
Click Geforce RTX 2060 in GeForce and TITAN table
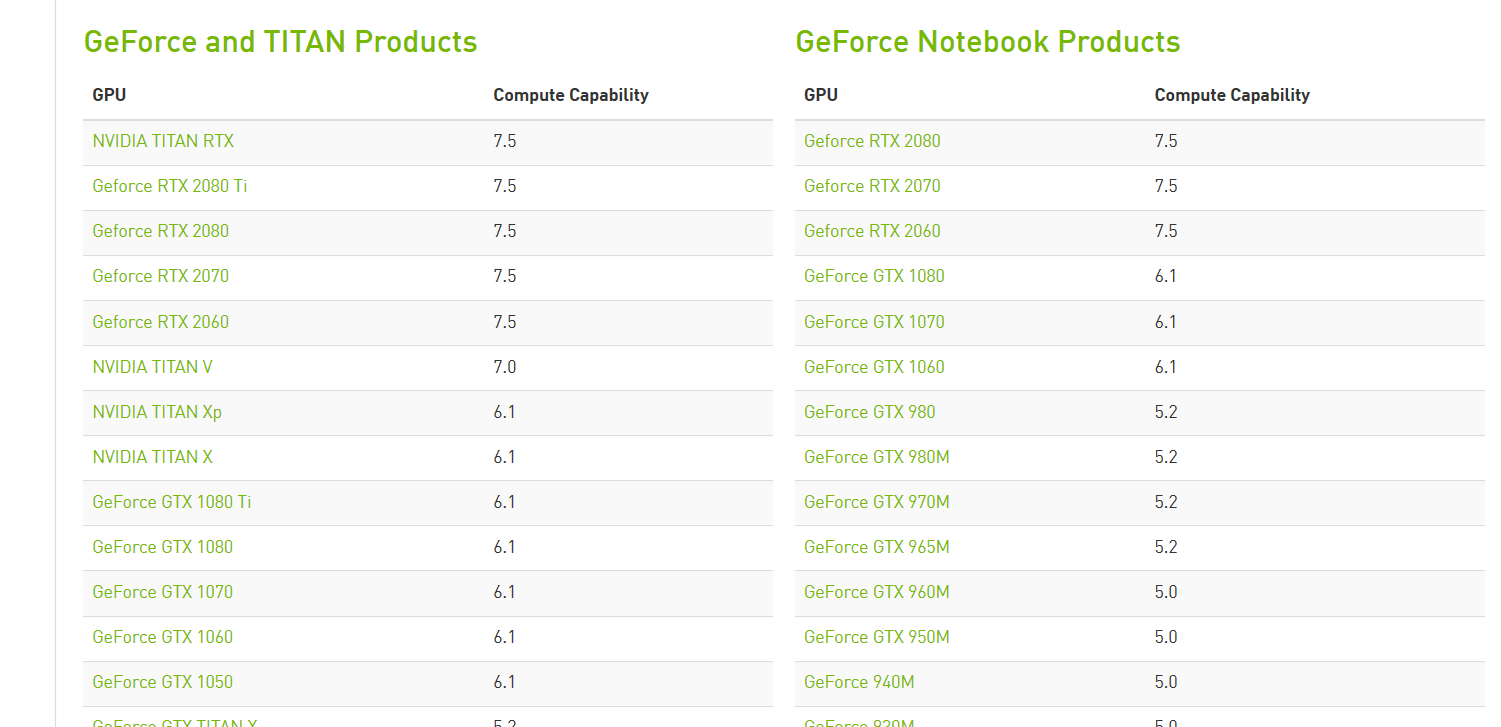[160, 322]
